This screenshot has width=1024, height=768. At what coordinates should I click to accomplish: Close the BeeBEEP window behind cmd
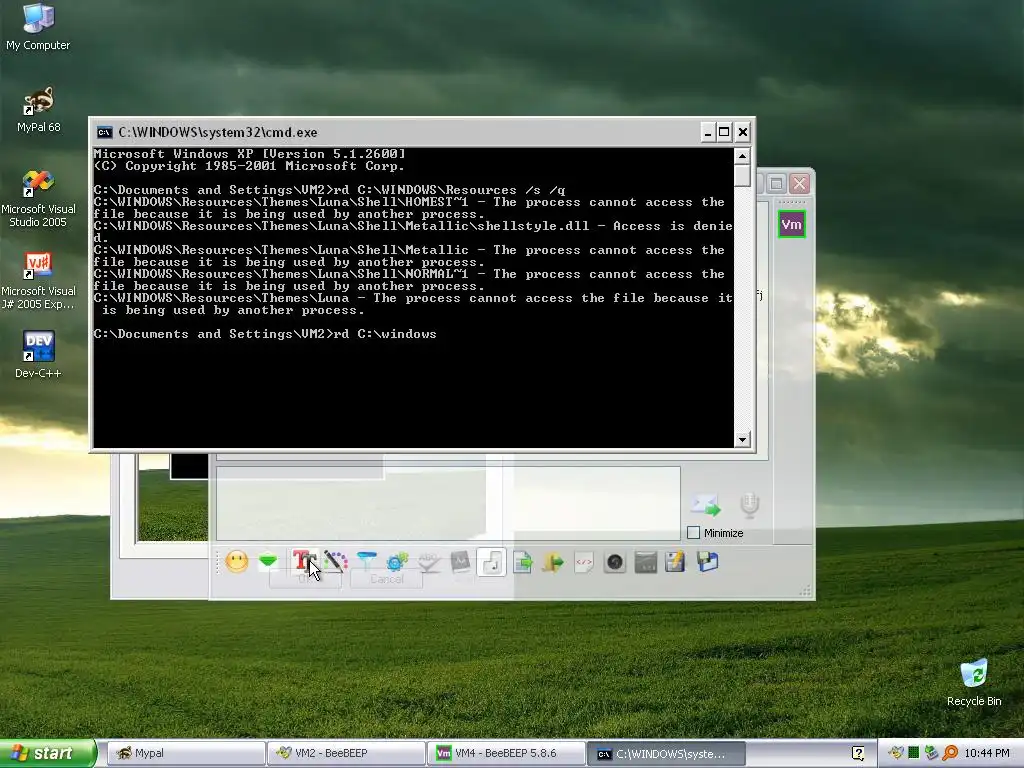click(799, 184)
